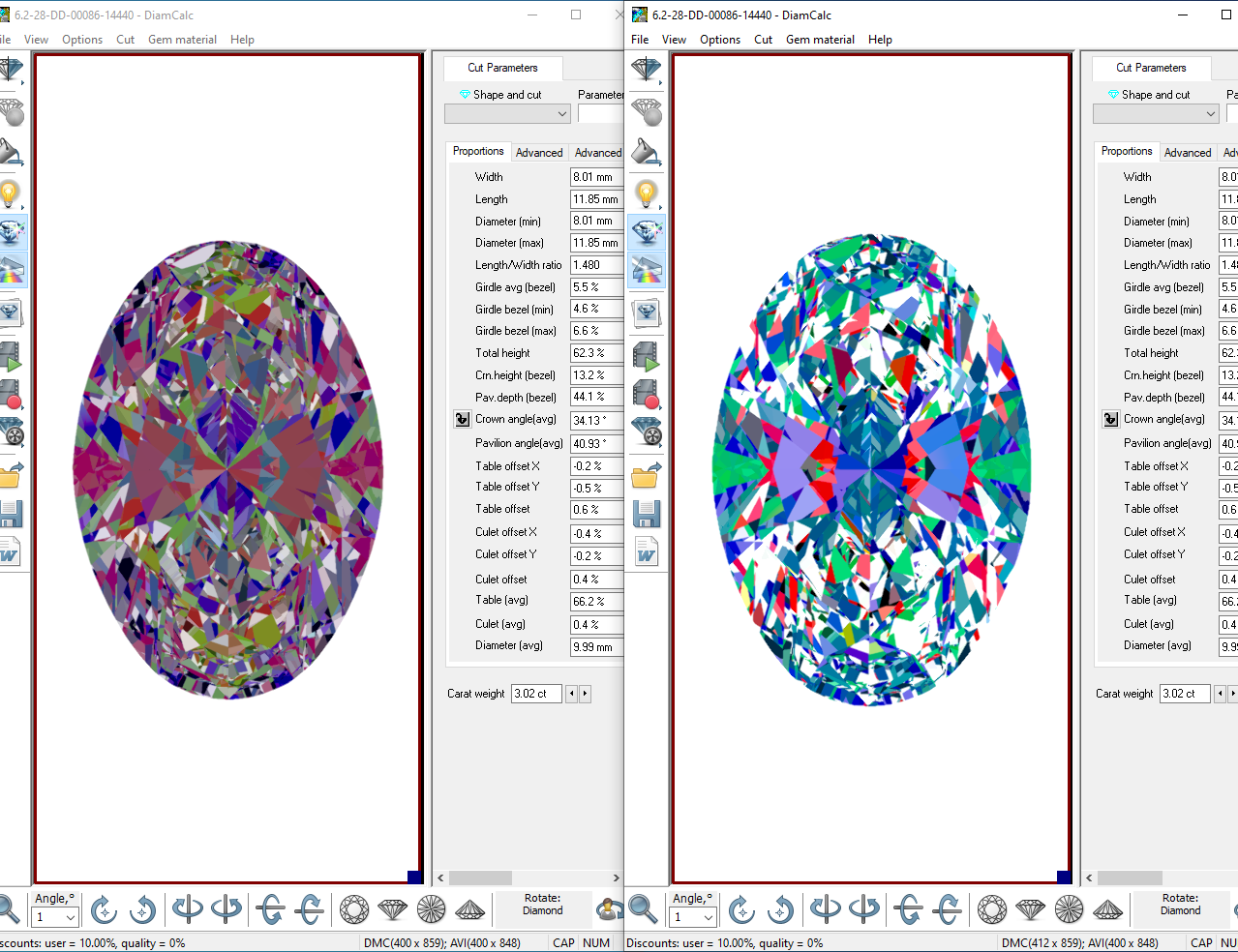Click the diamond photo snapshot icon in right window
Viewport: 1238px width, 952px height.
coord(646,312)
